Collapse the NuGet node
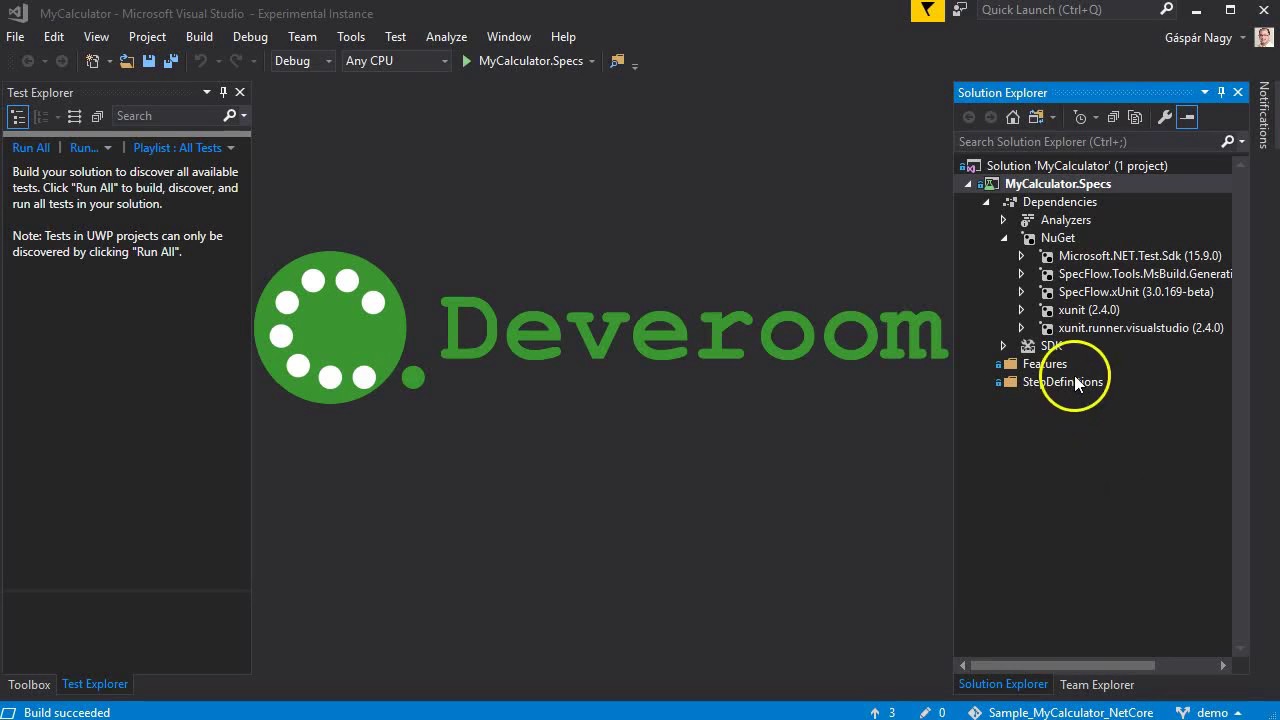Image resolution: width=1280 pixels, height=720 pixels. [x=1004, y=238]
